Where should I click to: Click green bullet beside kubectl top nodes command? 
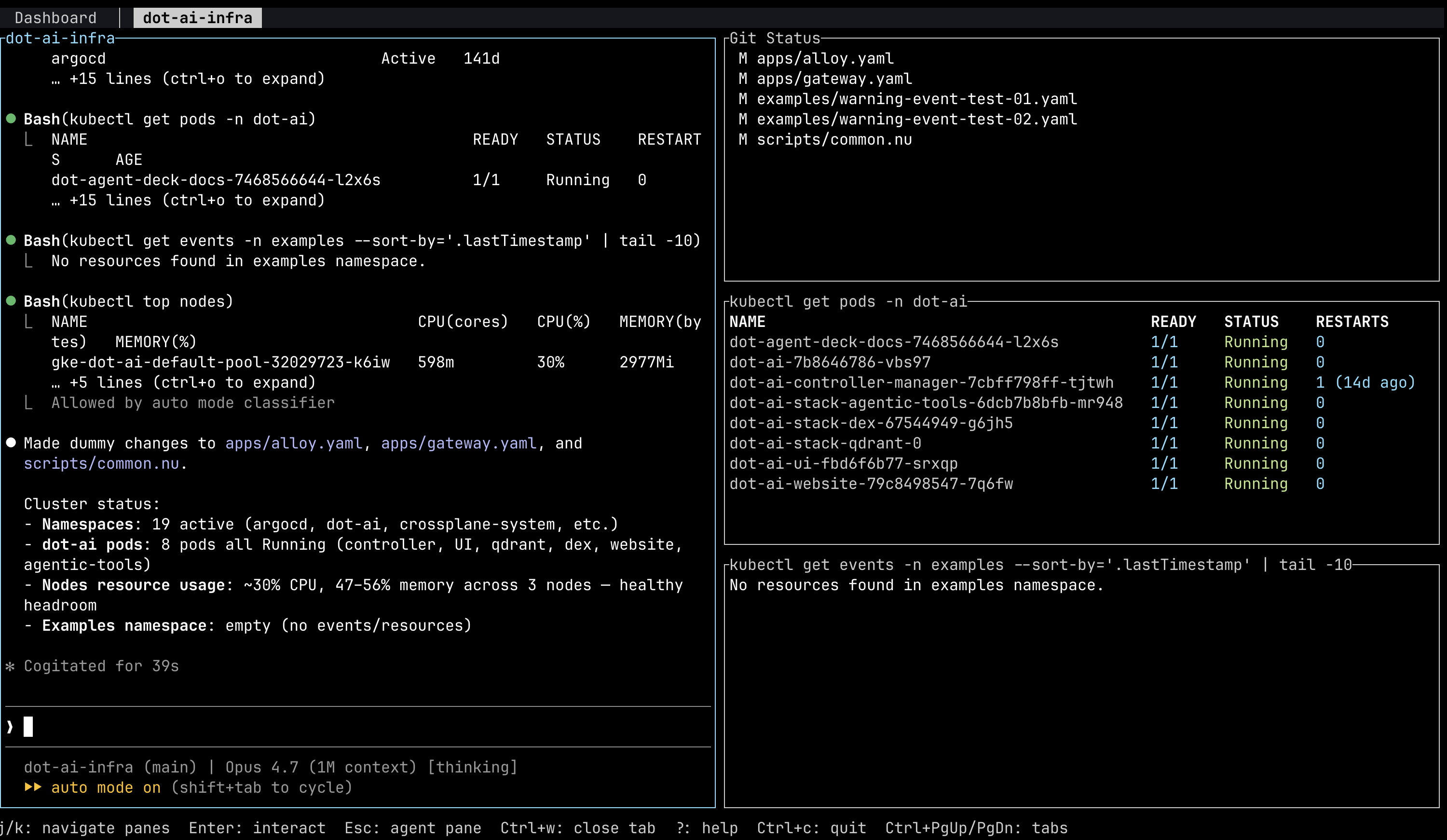(11, 301)
